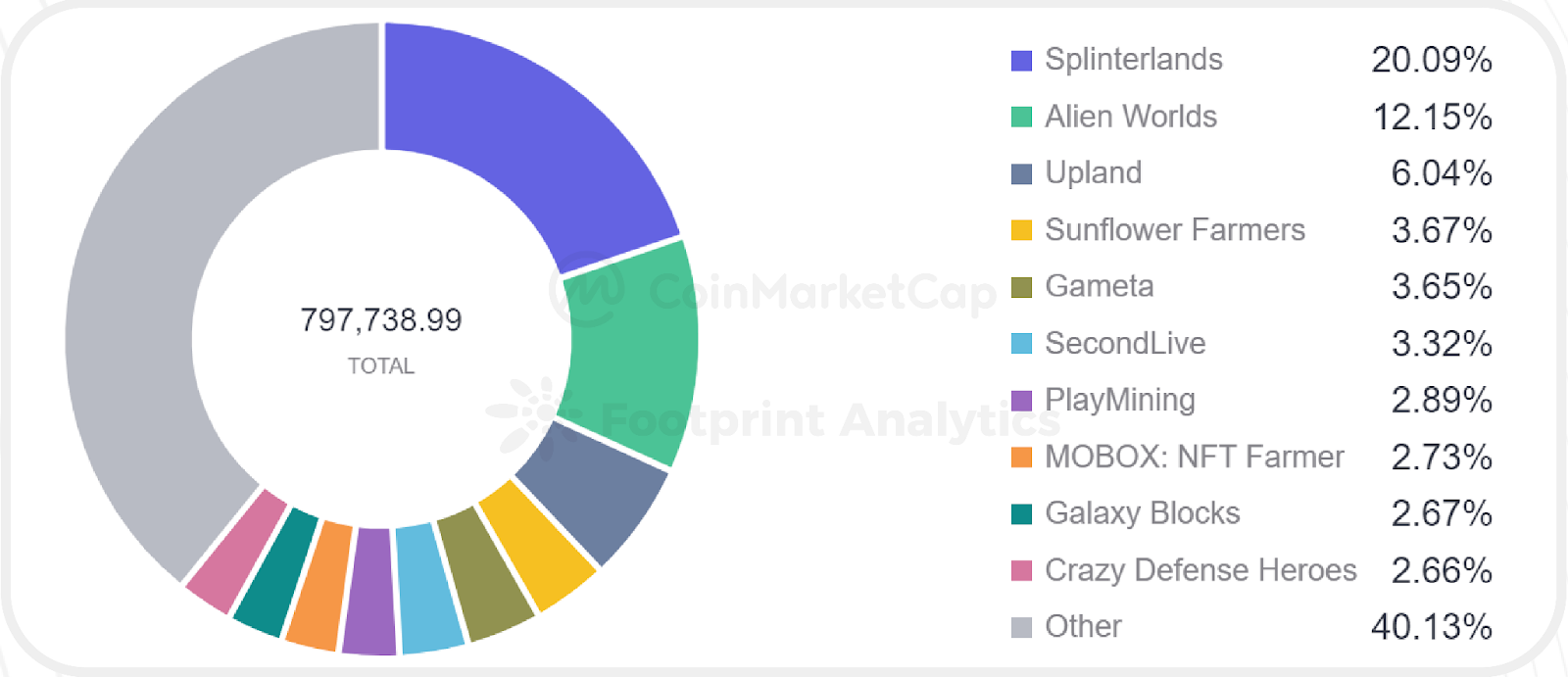Viewport: 1568px width, 677px height.
Task: Select the 40.13% Other percentage value
Action: [x=1431, y=627]
